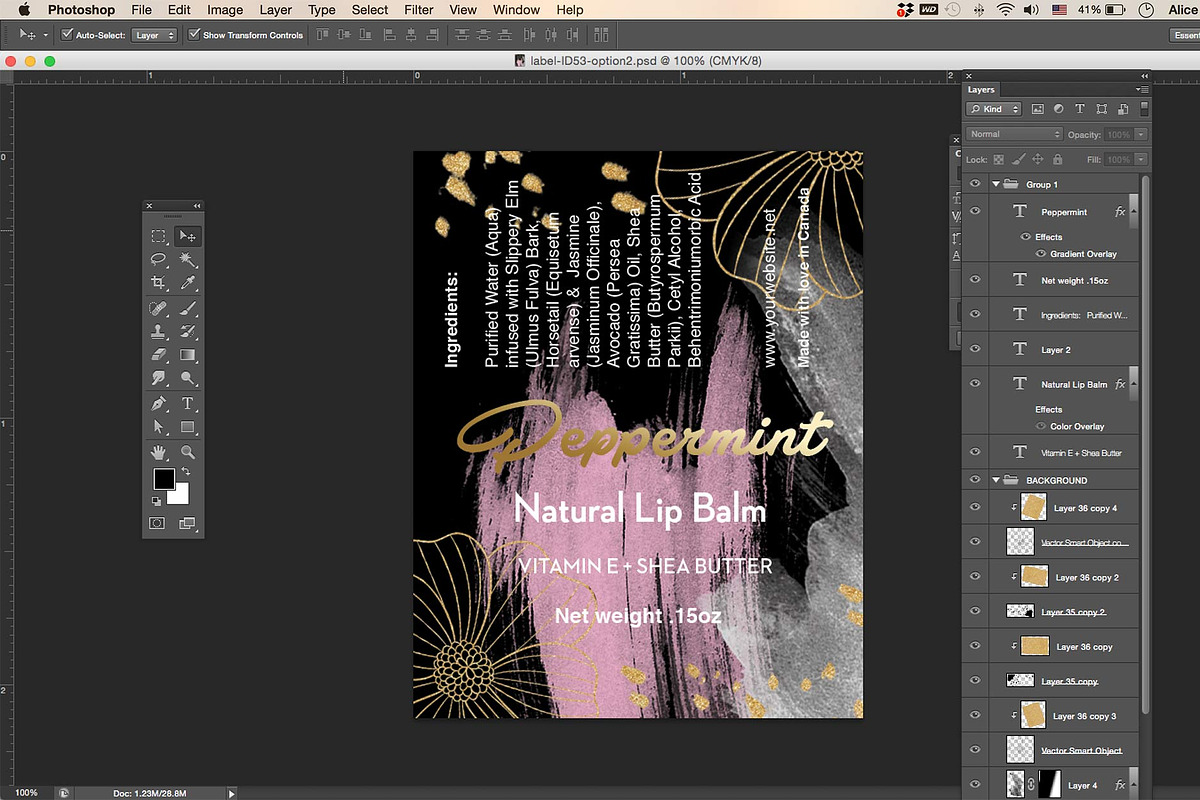Select the Healing Brush tool

point(158,308)
